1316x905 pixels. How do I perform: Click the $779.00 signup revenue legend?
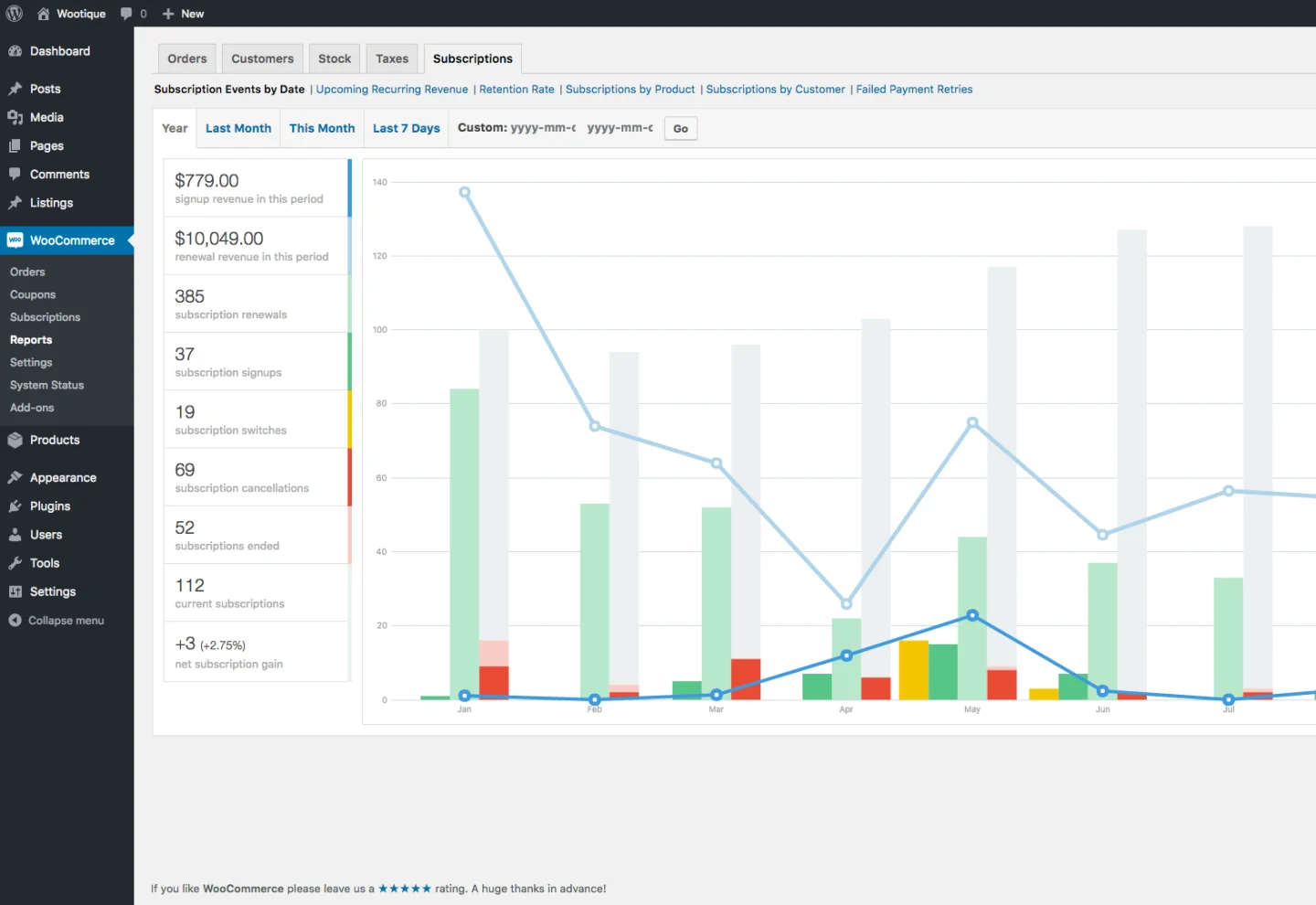[258, 188]
